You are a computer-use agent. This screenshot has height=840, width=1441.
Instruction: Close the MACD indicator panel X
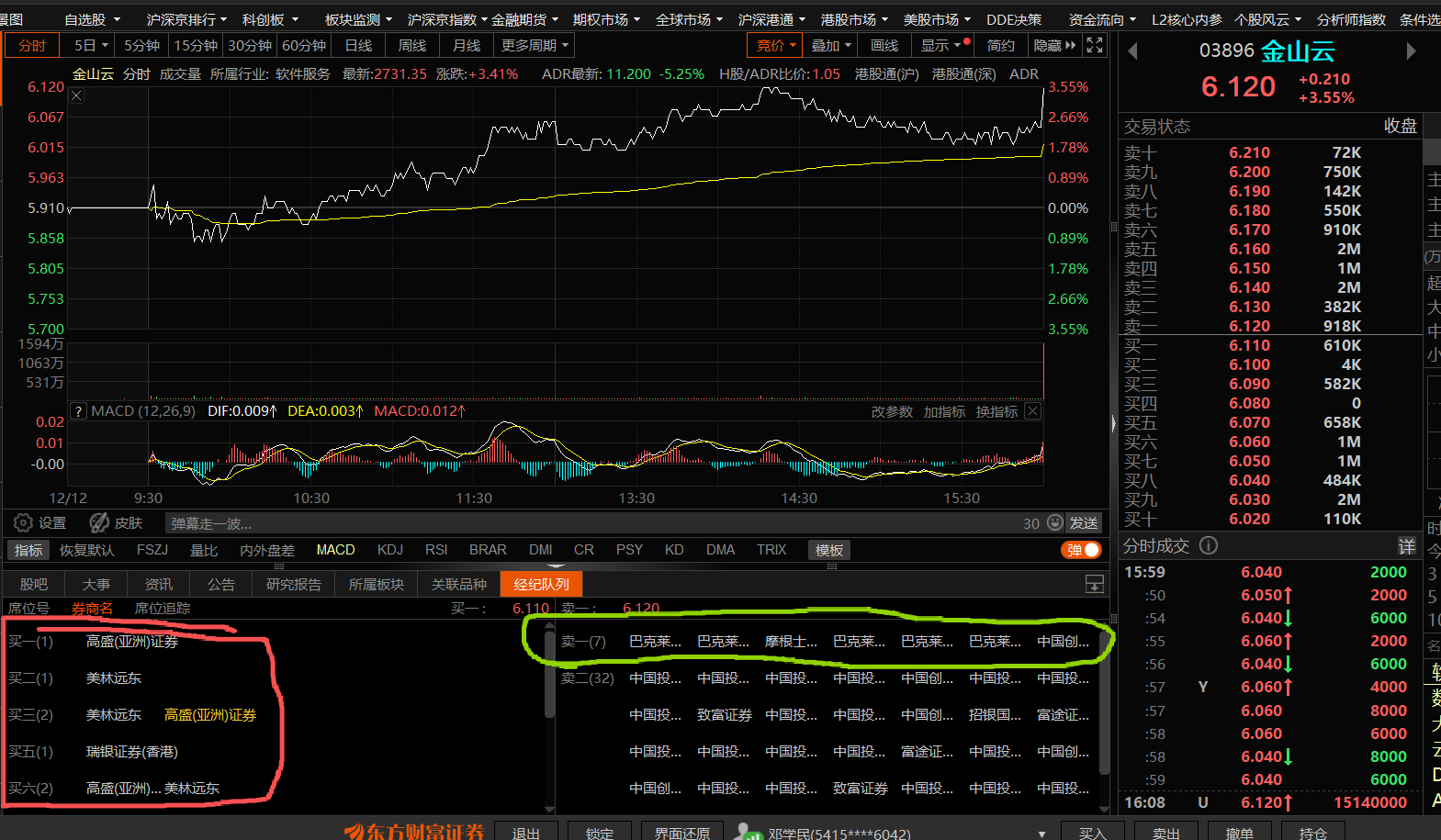[x=1033, y=411]
